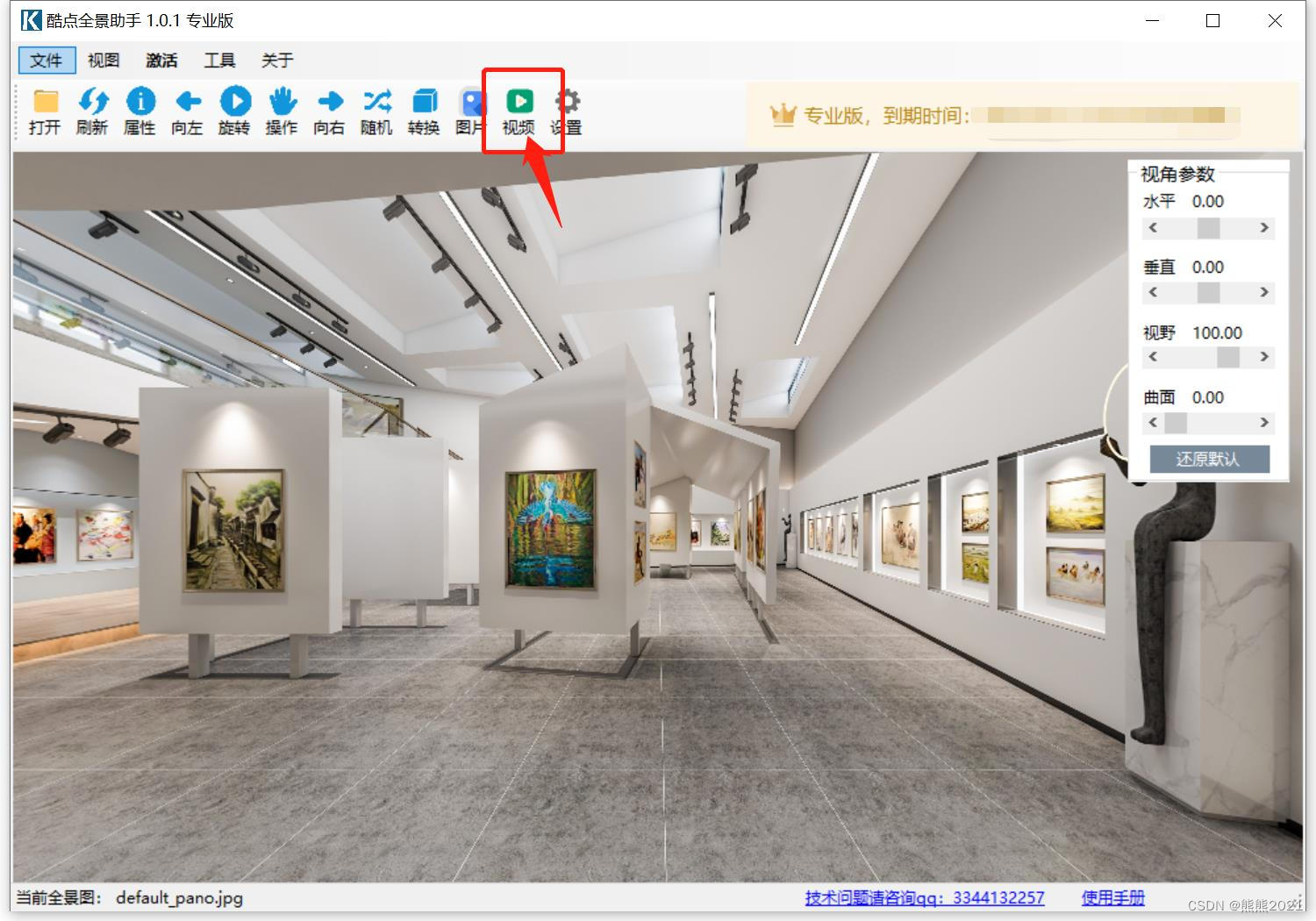Increase 视野 with right arrow

click(x=1264, y=357)
